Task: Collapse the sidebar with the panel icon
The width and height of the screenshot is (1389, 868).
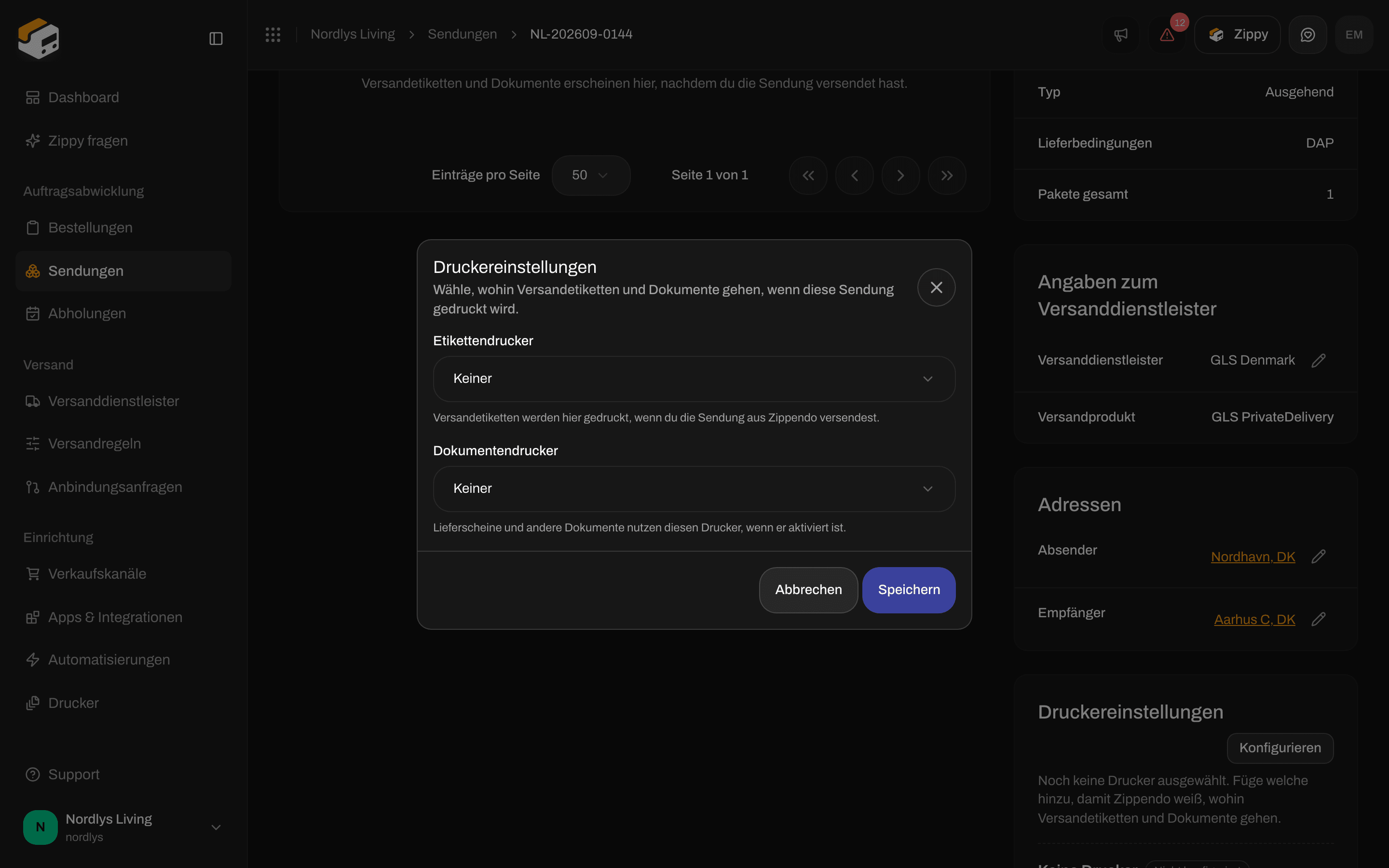Action: pos(216,39)
